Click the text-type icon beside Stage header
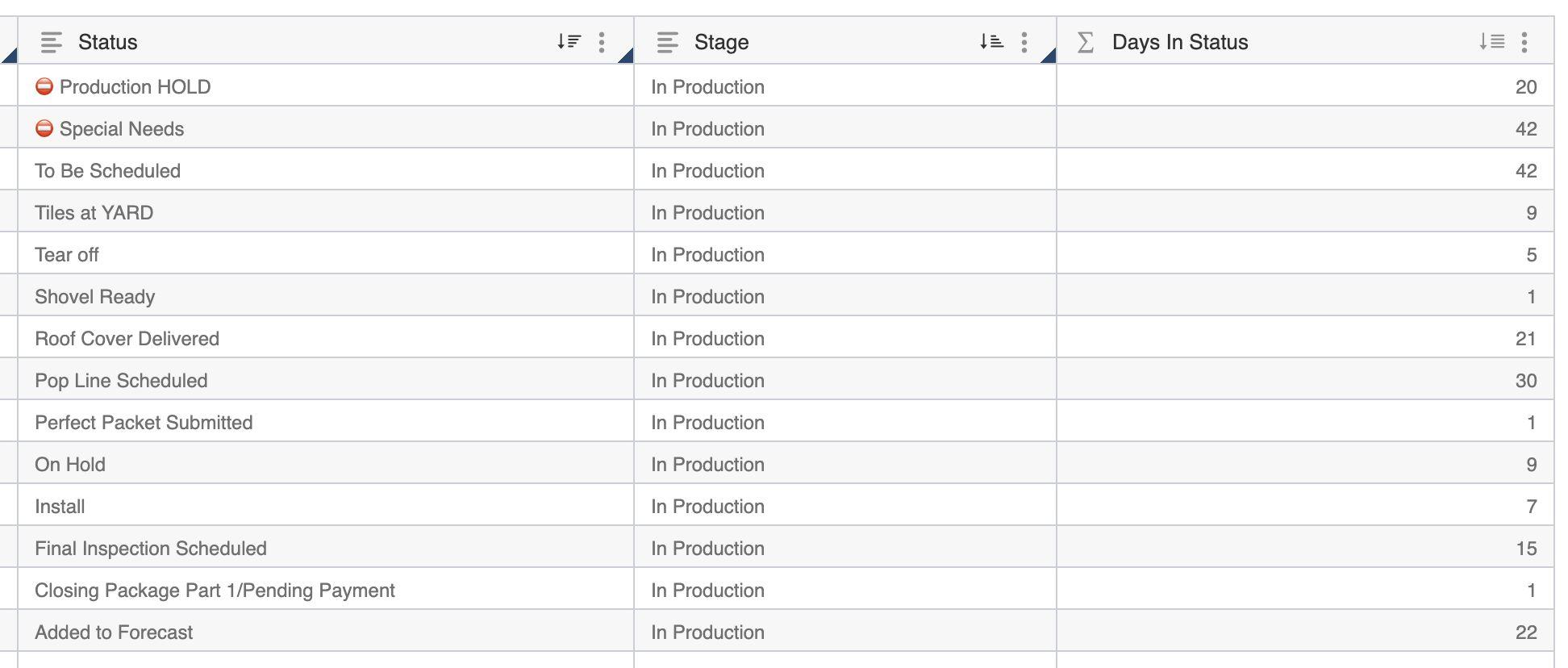1568x668 pixels. point(668,42)
